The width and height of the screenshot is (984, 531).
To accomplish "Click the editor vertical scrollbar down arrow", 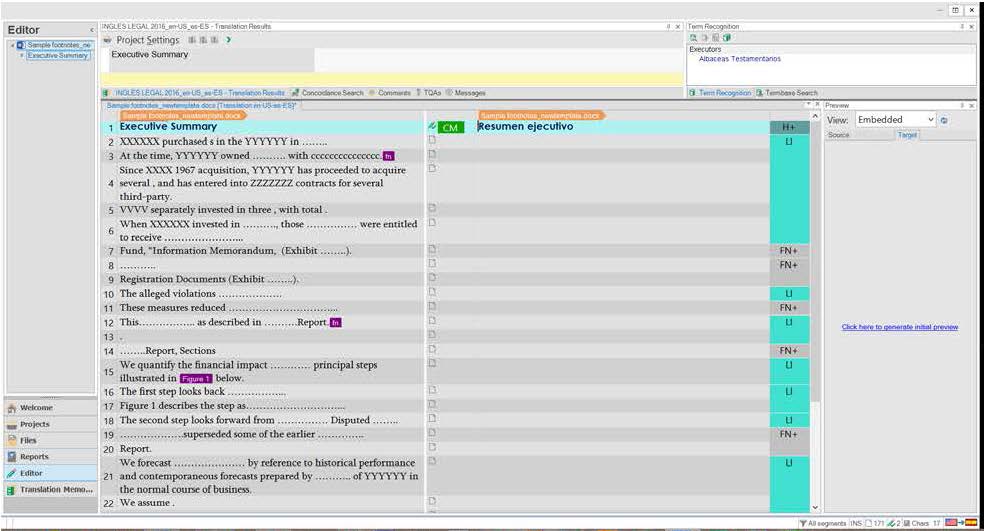I will click(x=816, y=508).
